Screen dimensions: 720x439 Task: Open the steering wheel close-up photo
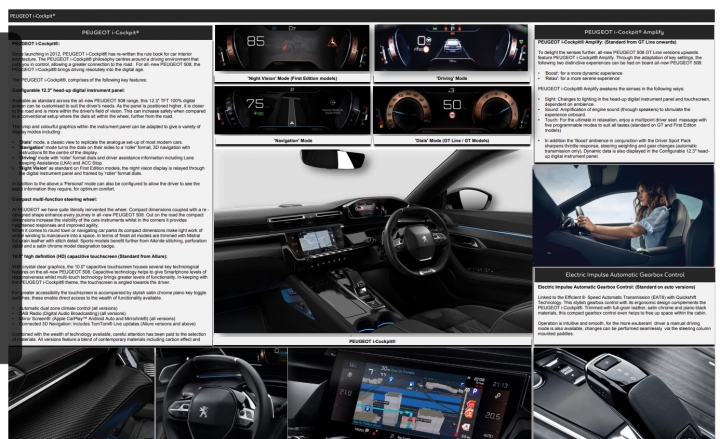pos(222,393)
